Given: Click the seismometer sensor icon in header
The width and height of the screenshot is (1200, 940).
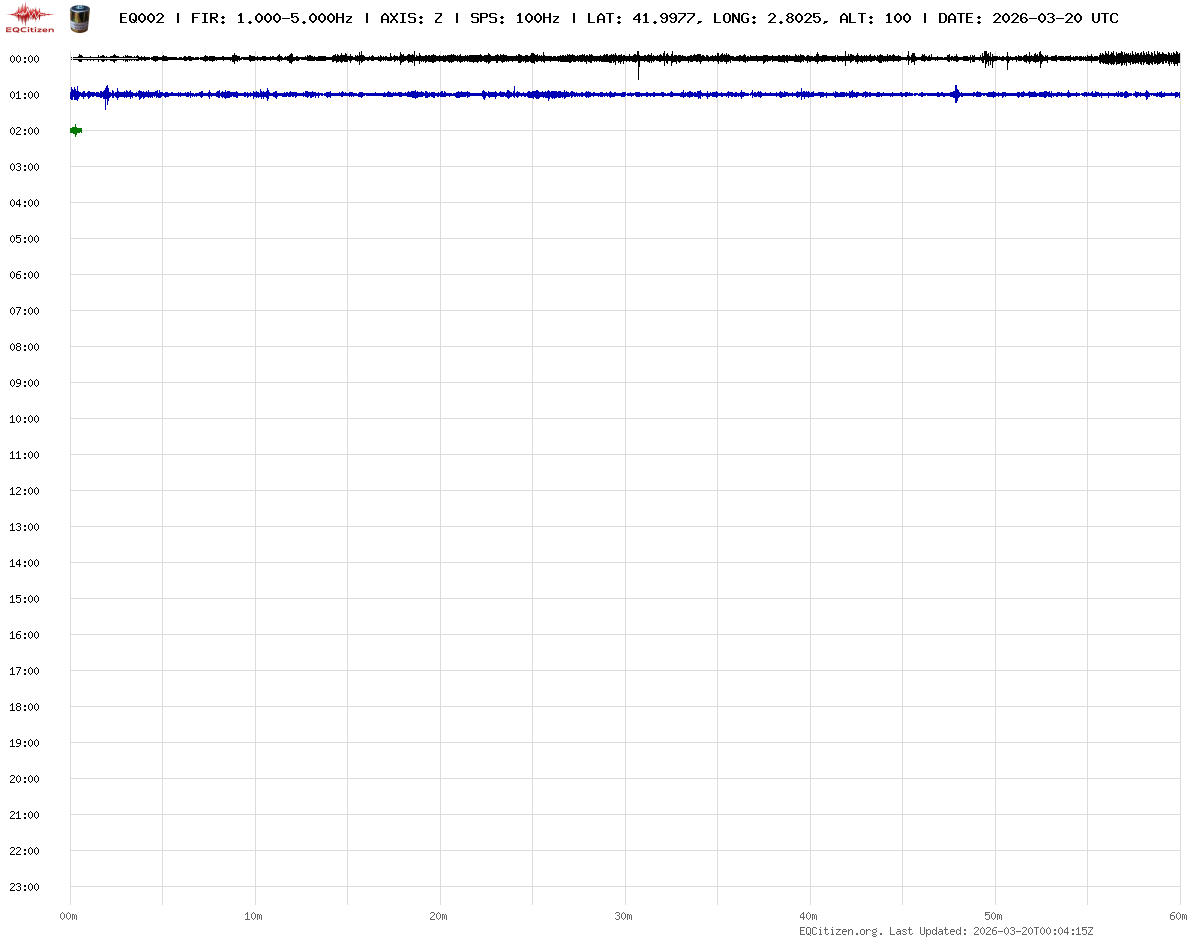Looking at the screenshot, I should coord(78,17).
